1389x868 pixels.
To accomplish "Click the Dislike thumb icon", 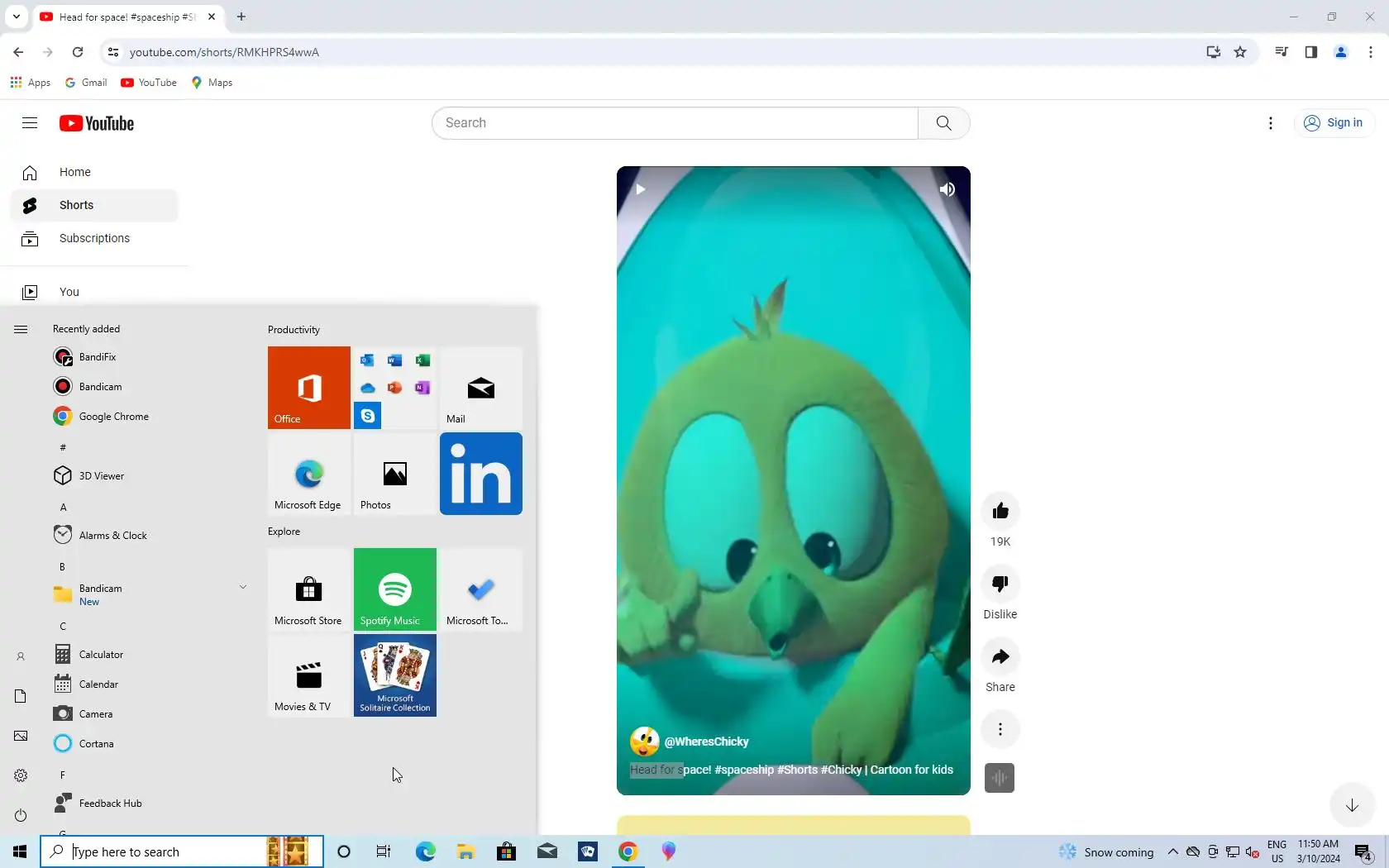I will [1000, 584].
